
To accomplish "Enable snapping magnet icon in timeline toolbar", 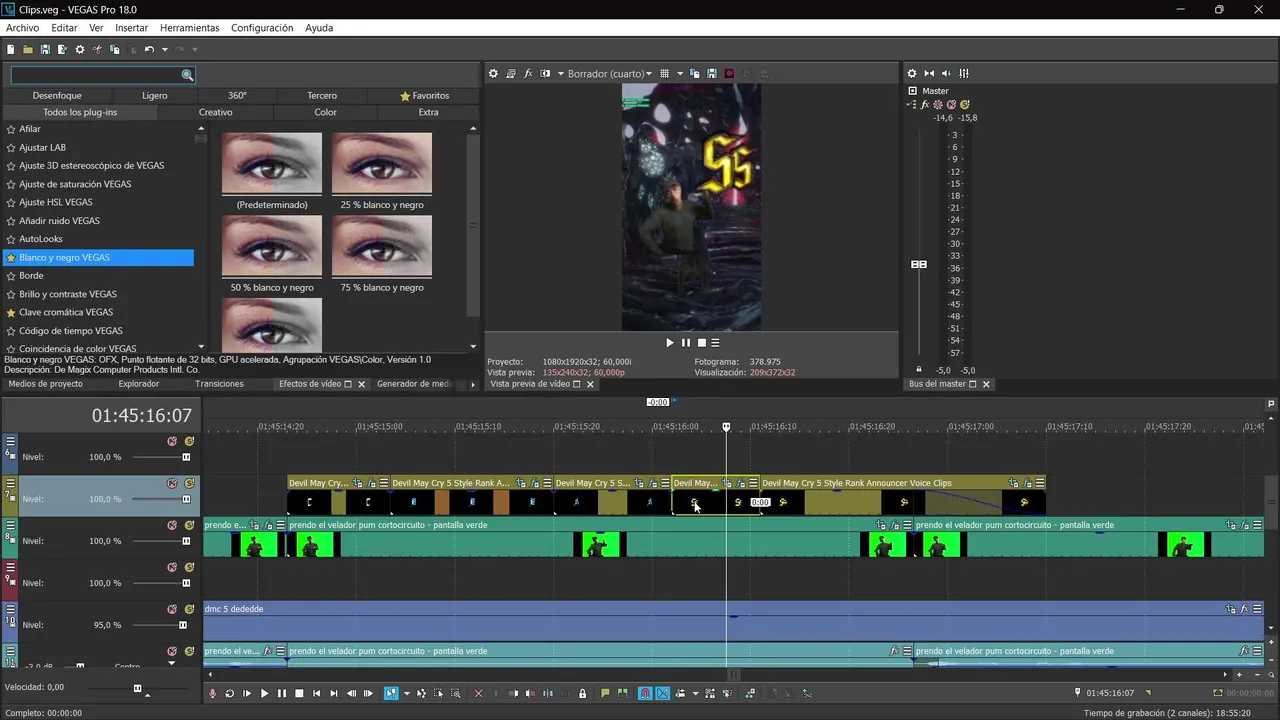I will pos(645,693).
